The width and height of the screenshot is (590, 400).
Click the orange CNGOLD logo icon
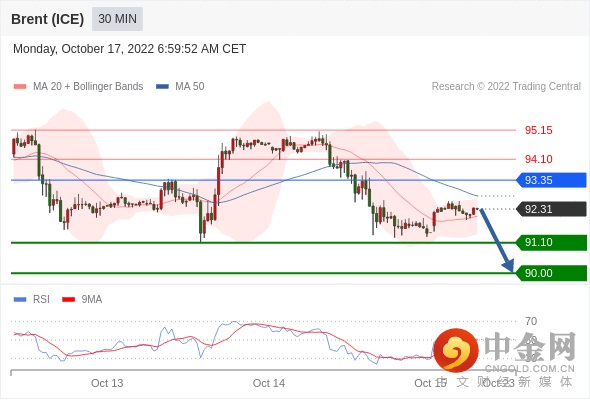[x=456, y=350]
